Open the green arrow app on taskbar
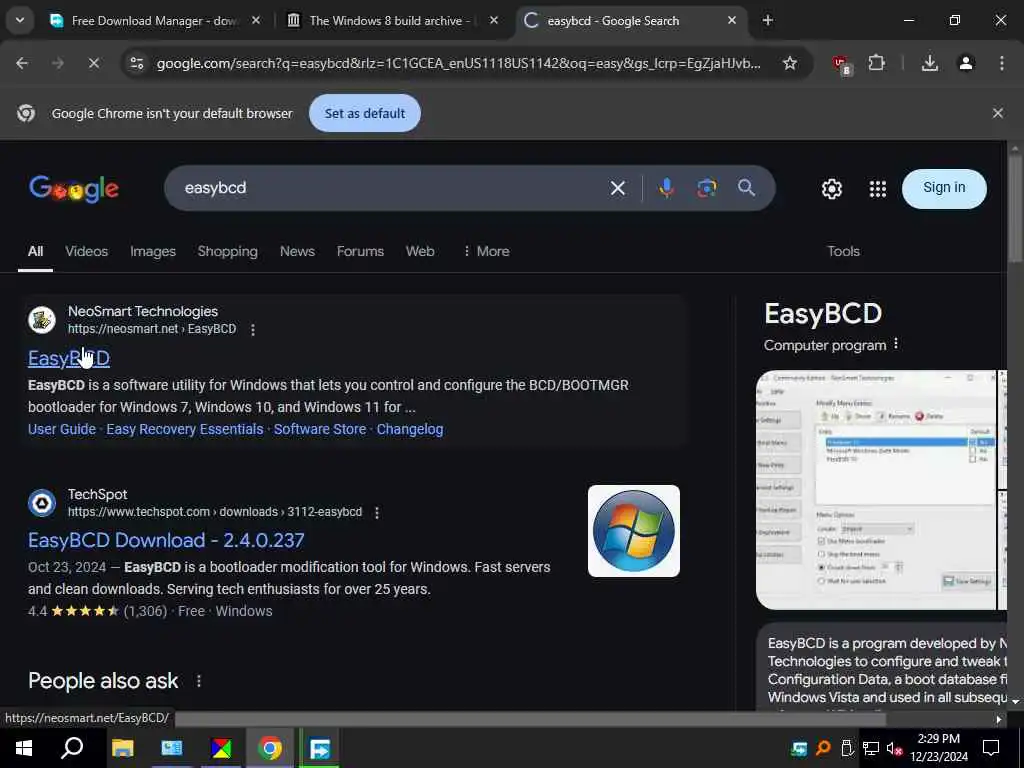 pos(319,748)
